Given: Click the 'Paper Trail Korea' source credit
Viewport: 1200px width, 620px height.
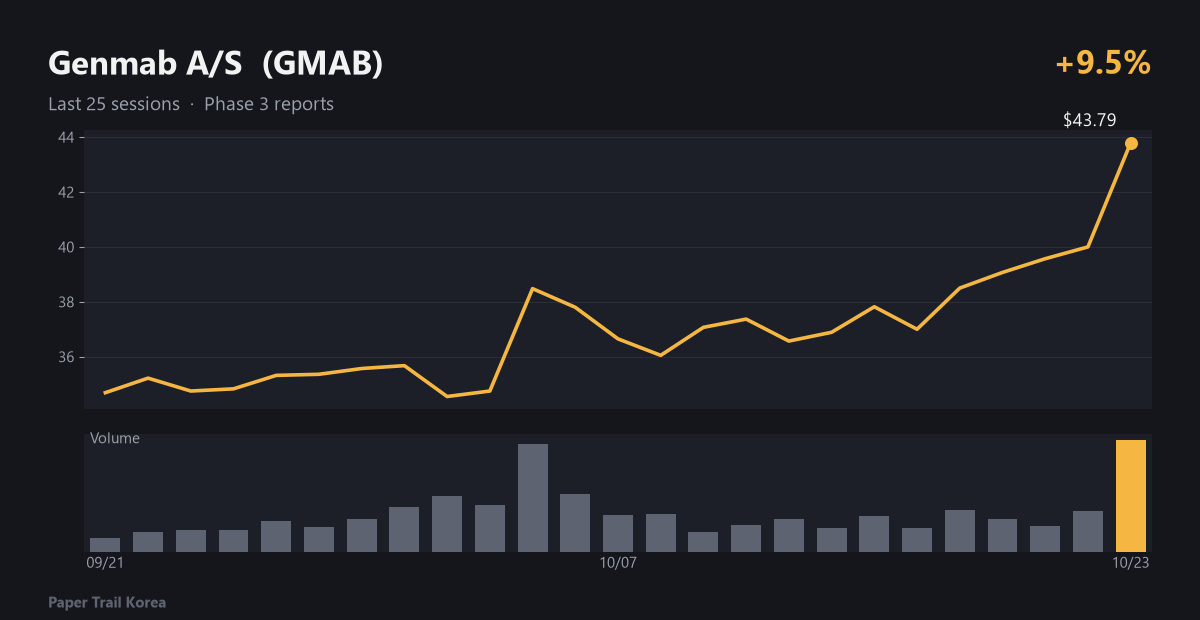Looking at the screenshot, I should click(x=107, y=603).
